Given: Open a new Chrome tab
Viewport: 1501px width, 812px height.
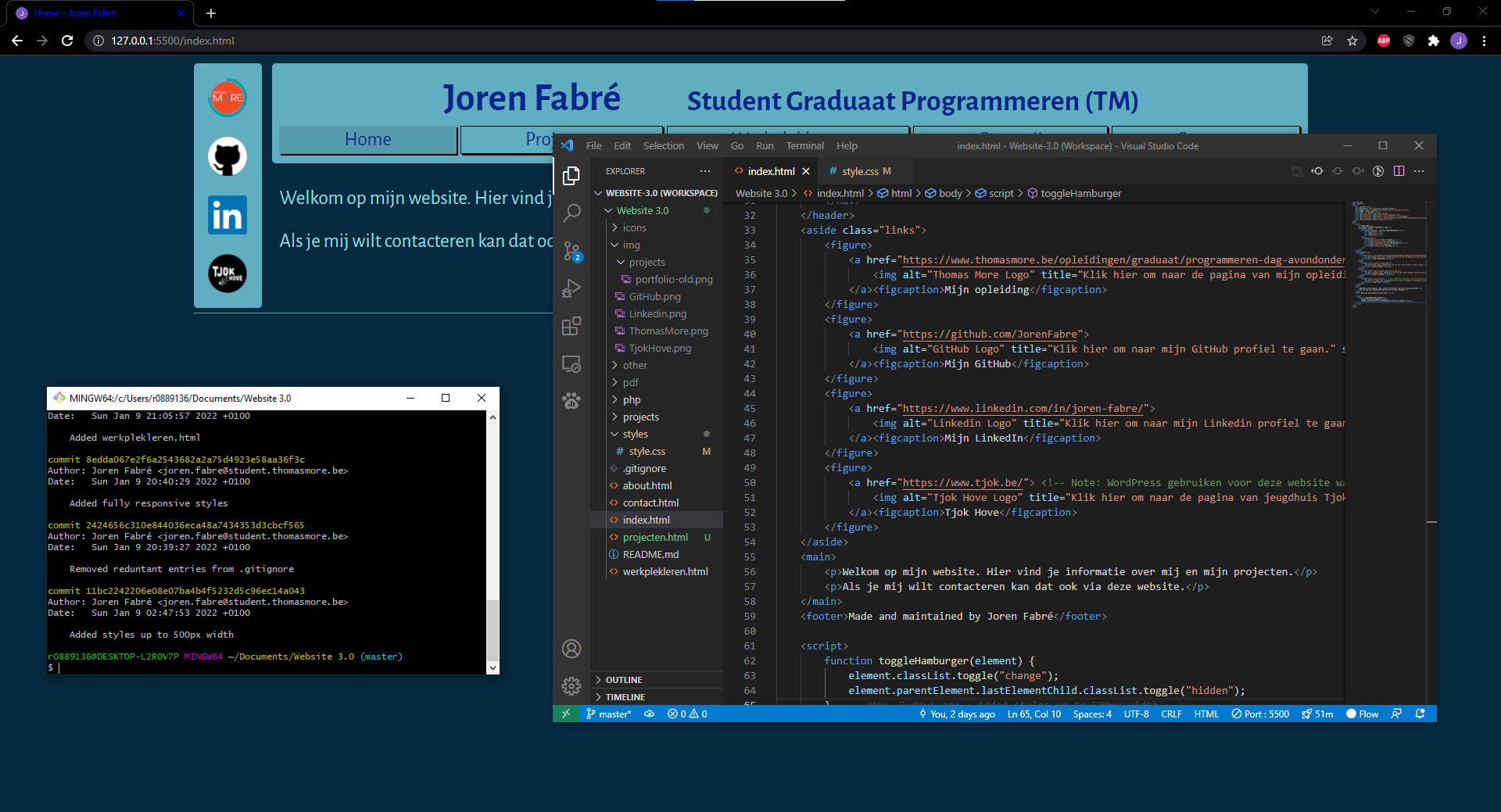Looking at the screenshot, I should tap(211, 13).
